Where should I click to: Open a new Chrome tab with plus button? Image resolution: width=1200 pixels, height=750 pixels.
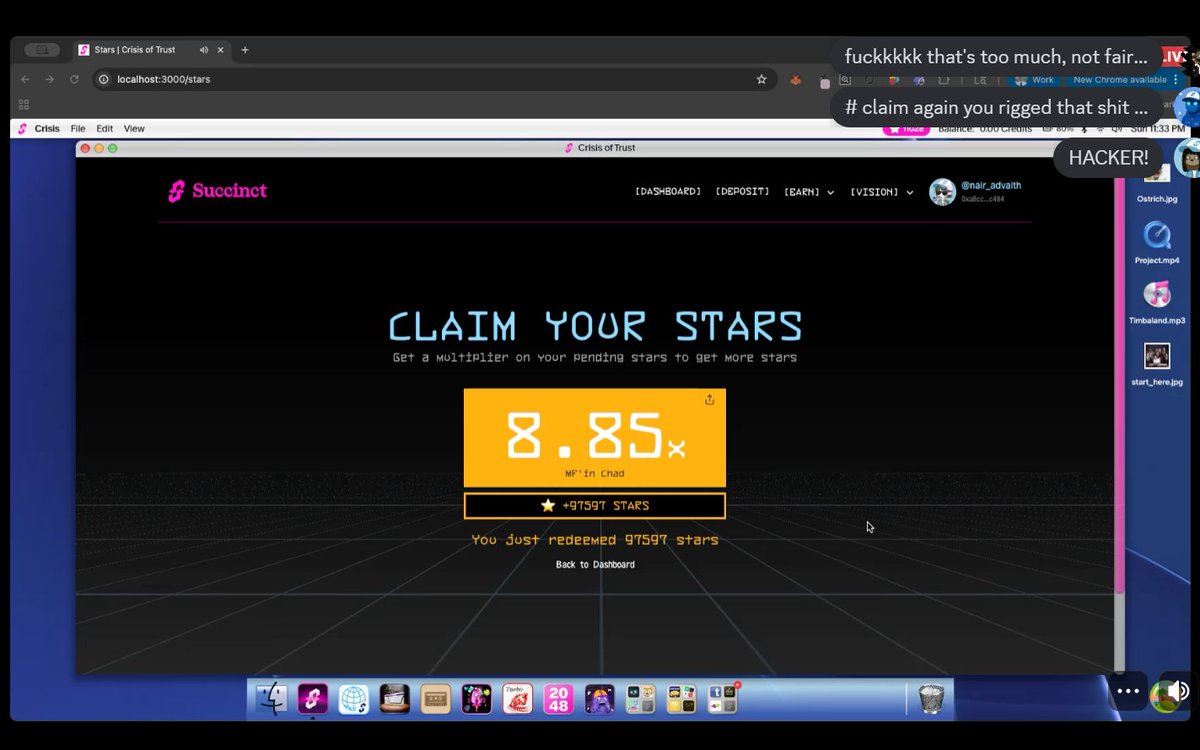245,50
